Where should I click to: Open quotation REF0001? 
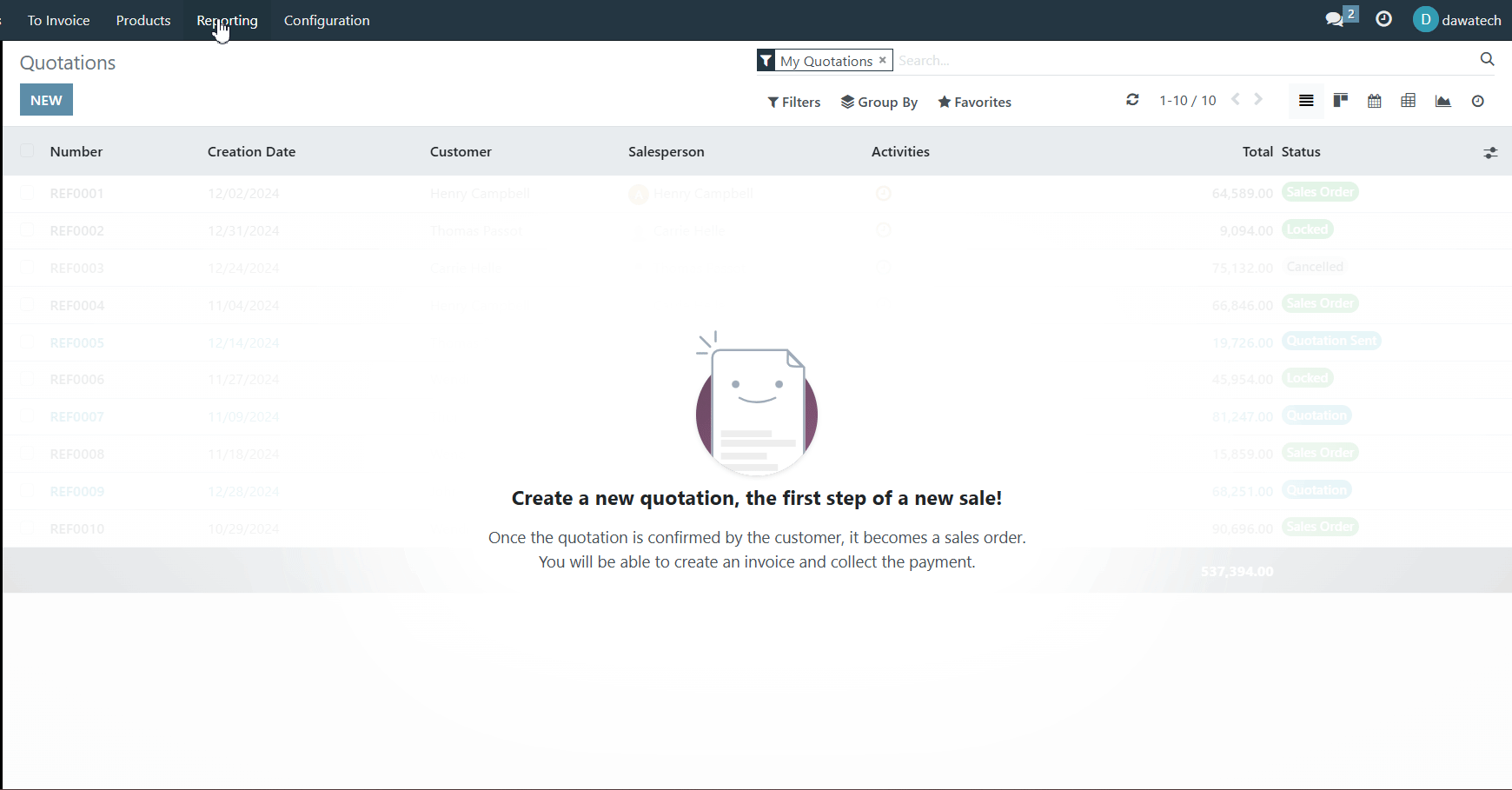click(76, 193)
